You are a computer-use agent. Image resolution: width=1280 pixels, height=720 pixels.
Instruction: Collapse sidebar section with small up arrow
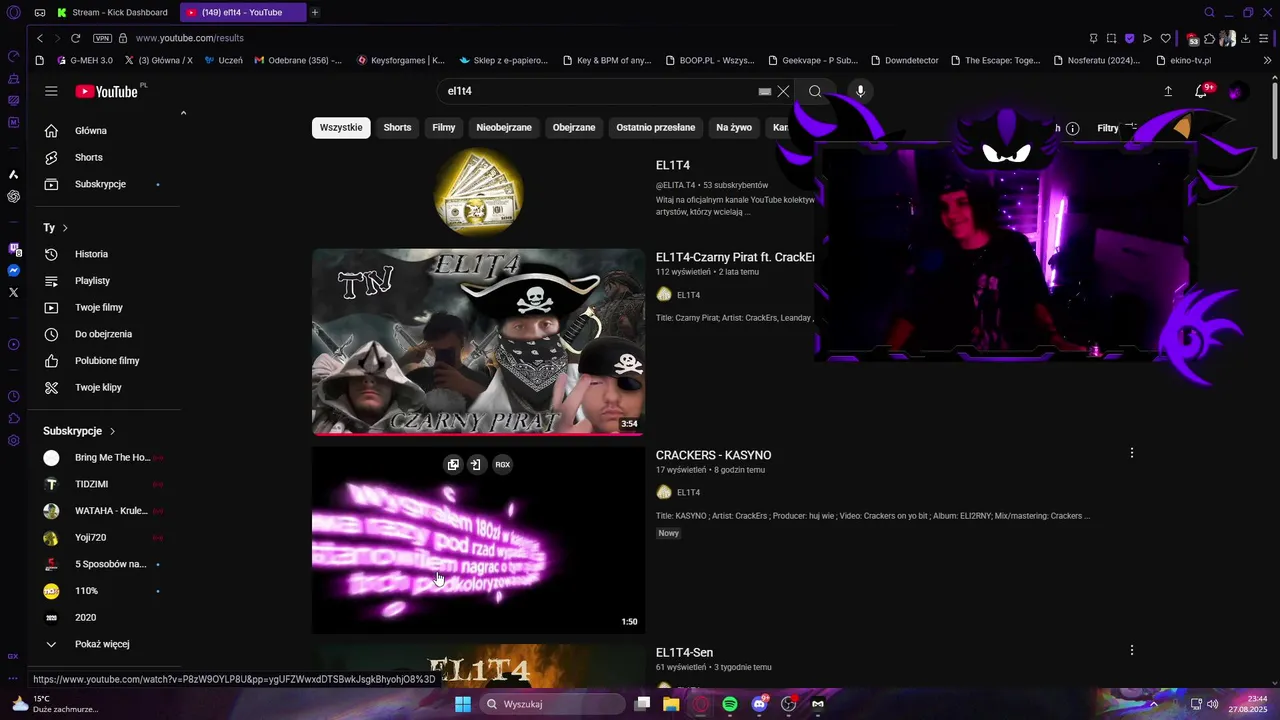pos(183,113)
